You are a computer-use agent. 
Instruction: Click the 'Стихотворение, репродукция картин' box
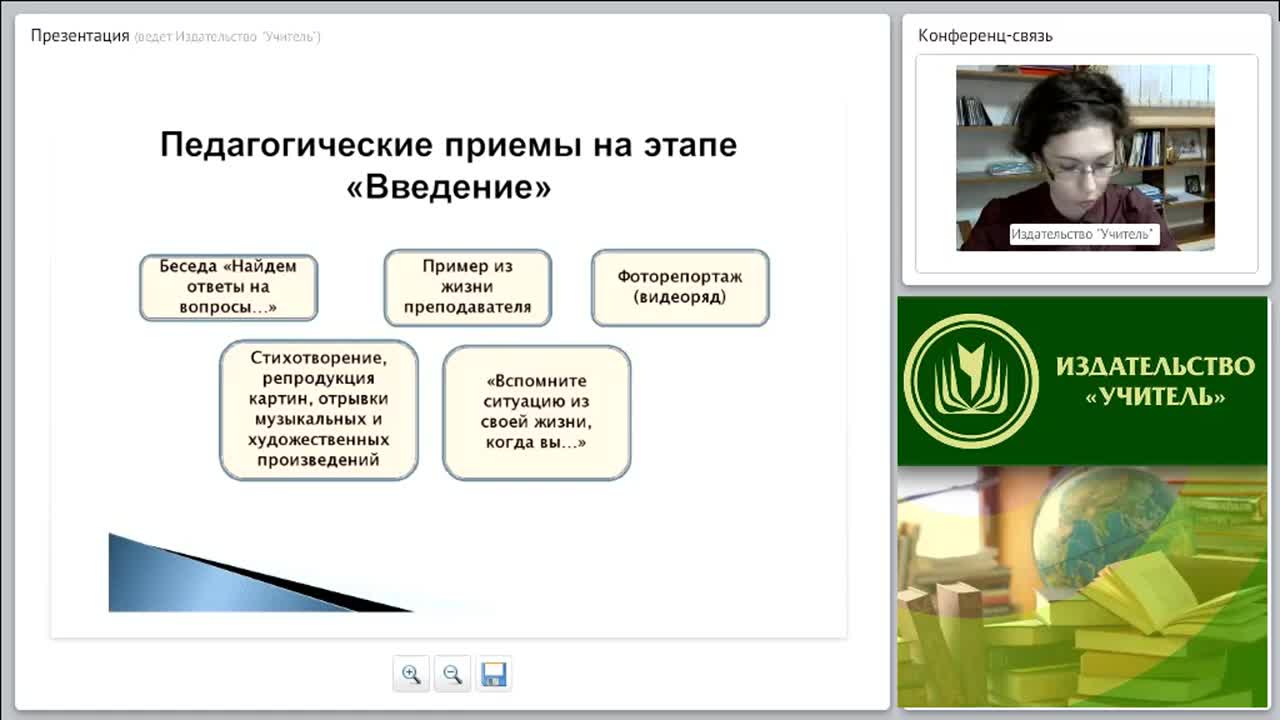click(x=319, y=409)
